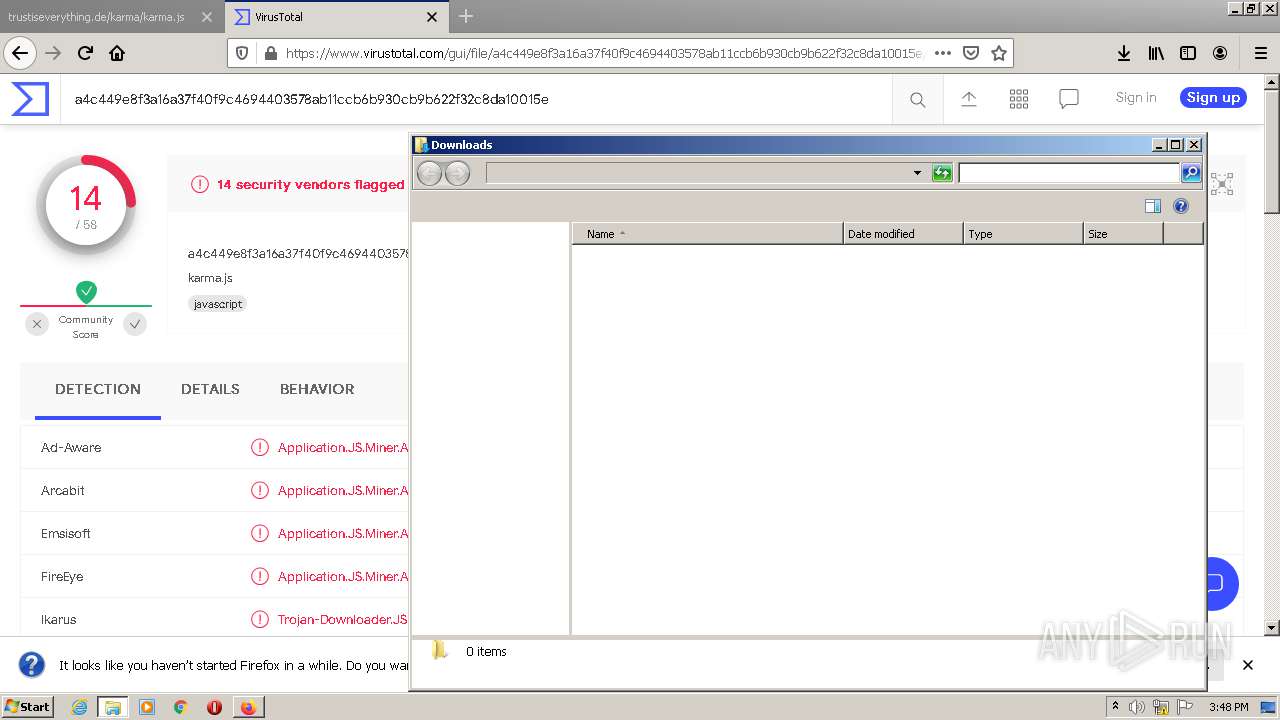Sort by the Date modified column
The width and height of the screenshot is (1280, 720).
903,234
